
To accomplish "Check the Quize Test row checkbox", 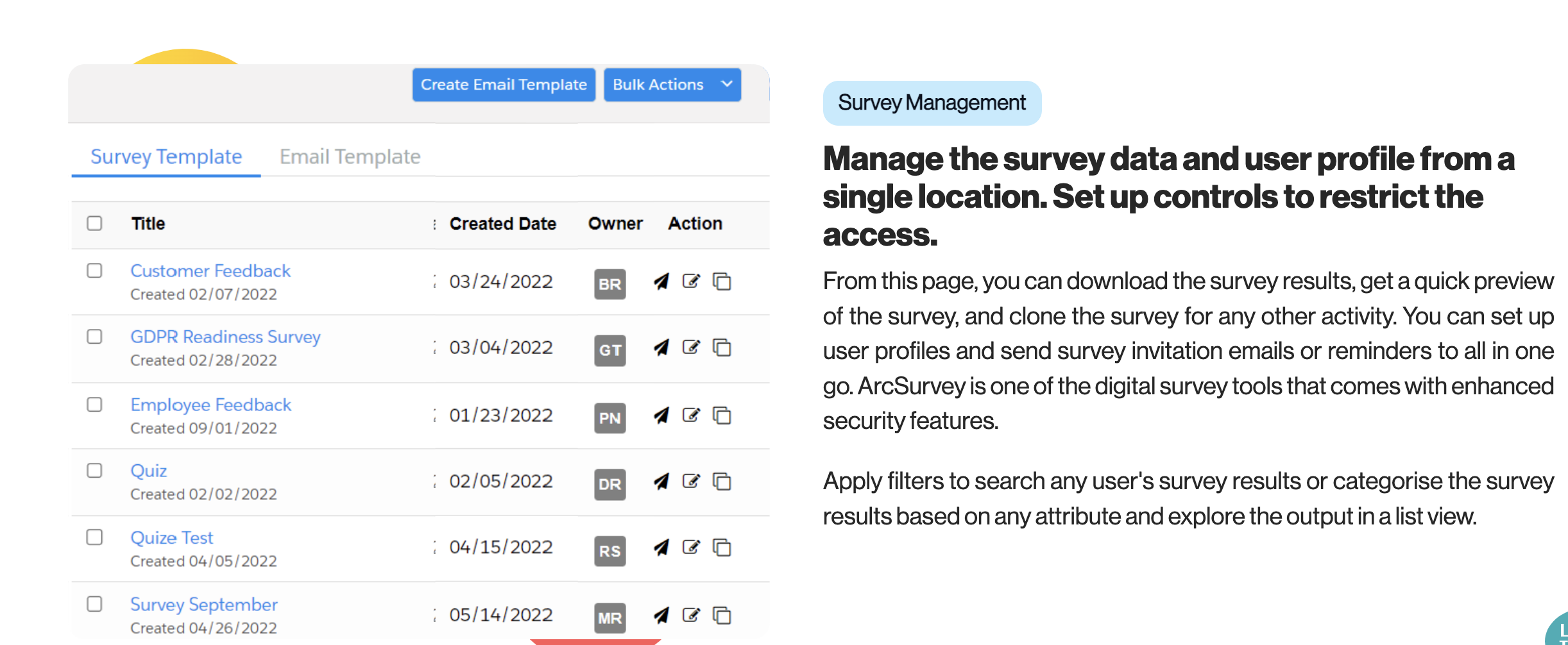I will [x=94, y=537].
